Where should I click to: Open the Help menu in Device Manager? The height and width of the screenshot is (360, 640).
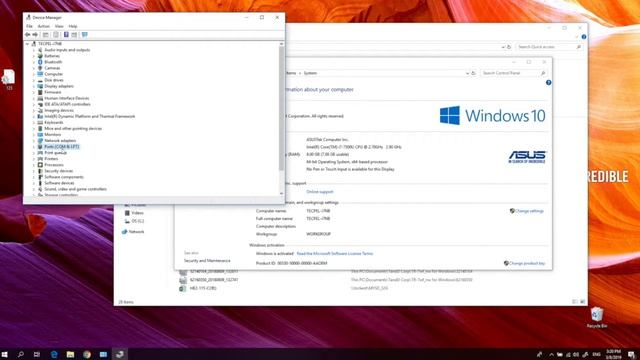(x=73, y=26)
